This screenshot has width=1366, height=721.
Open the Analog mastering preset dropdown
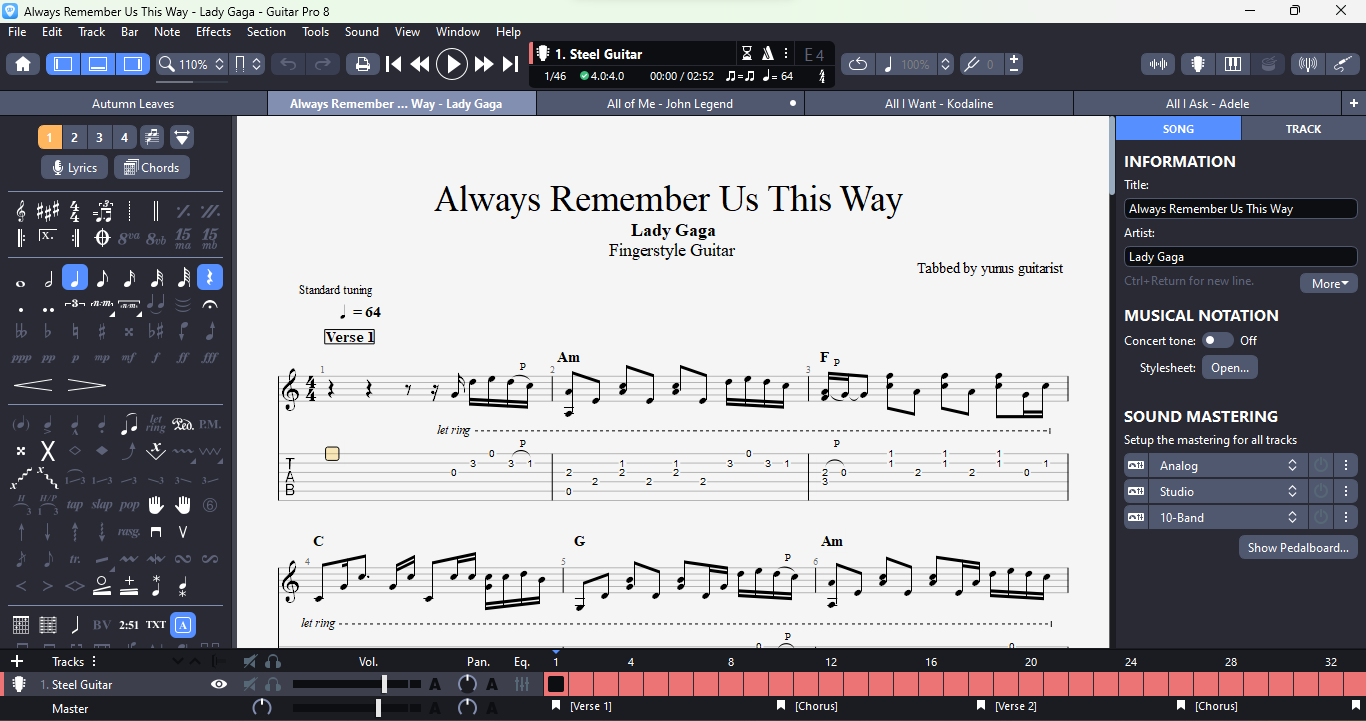click(x=1227, y=466)
